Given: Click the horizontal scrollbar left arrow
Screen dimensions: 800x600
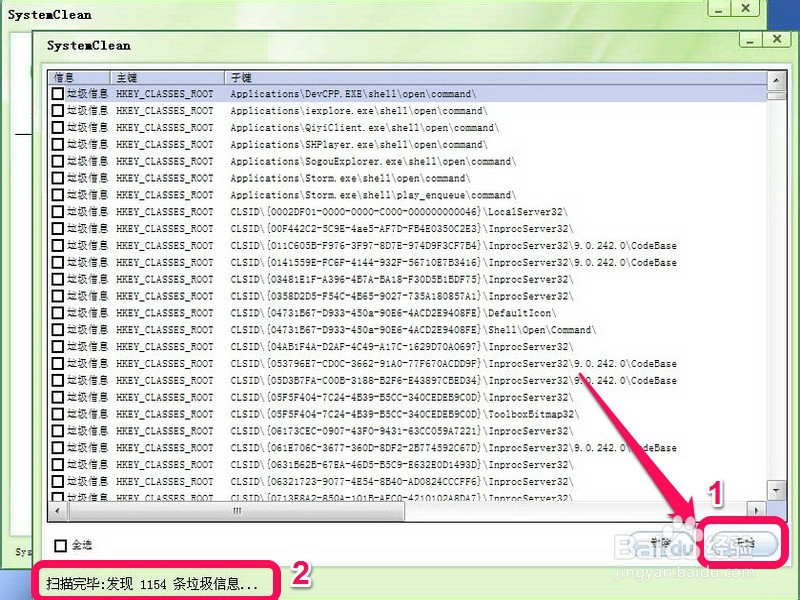Looking at the screenshot, I should [57, 510].
